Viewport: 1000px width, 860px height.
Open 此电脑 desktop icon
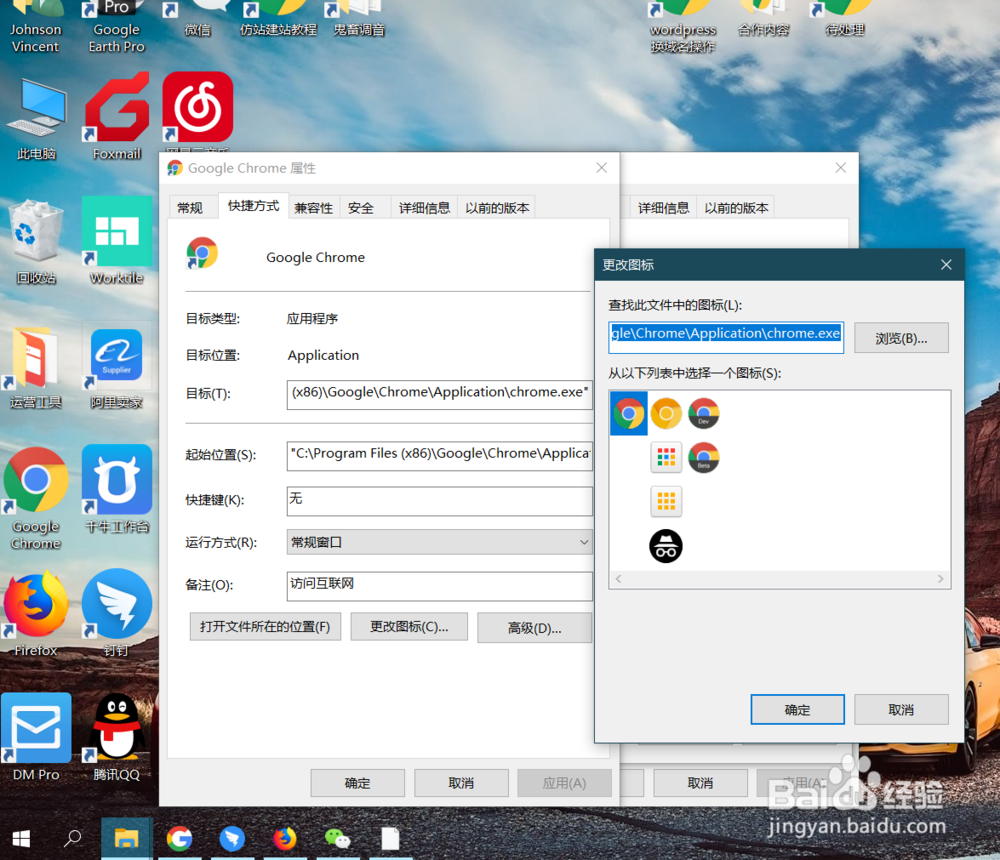pos(36,119)
